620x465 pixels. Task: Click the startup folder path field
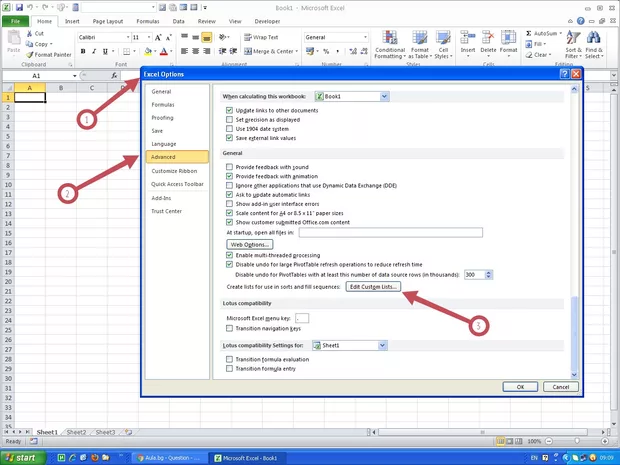[x=404, y=232]
